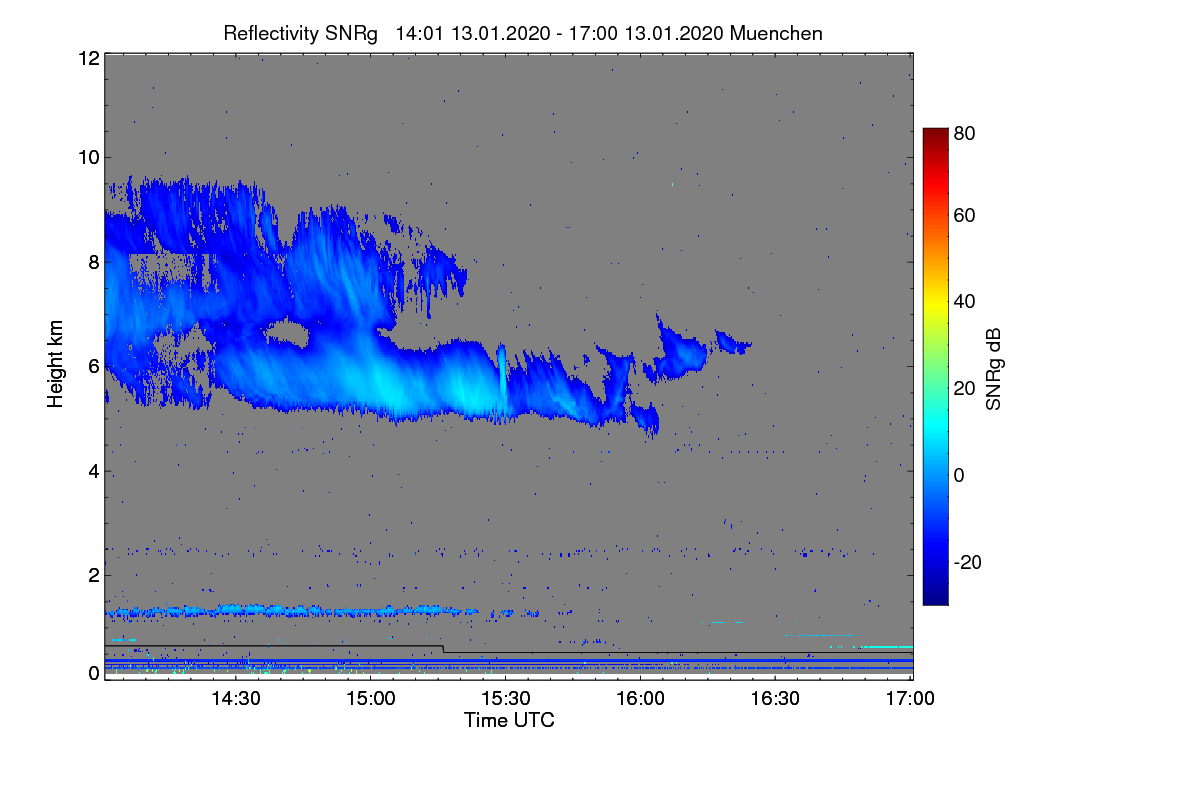Click the 0 km height tick label
The width and height of the screenshot is (1200, 800).
[x=94, y=673]
